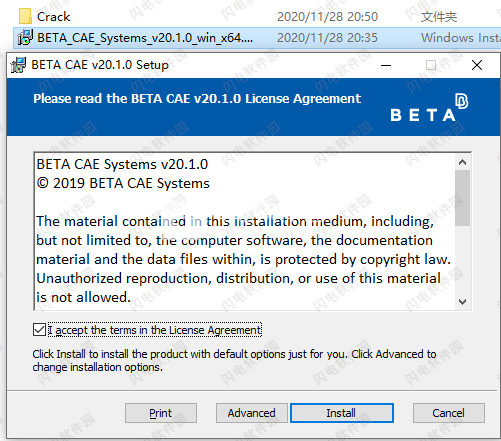Minimize the BETA CAE Setup window

tap(386, 65)
